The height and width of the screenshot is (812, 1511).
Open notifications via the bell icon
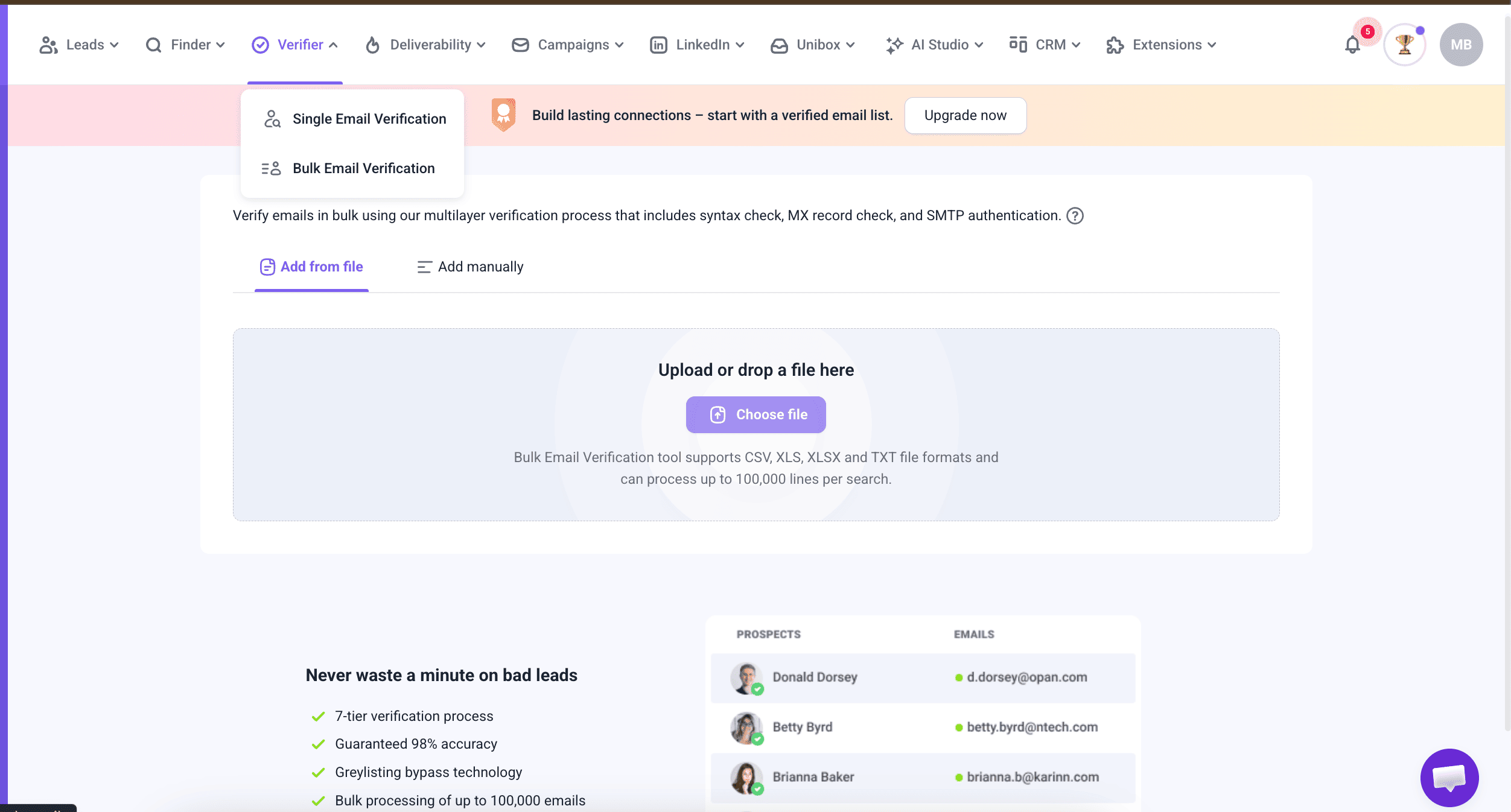(x=1354, y=44)
